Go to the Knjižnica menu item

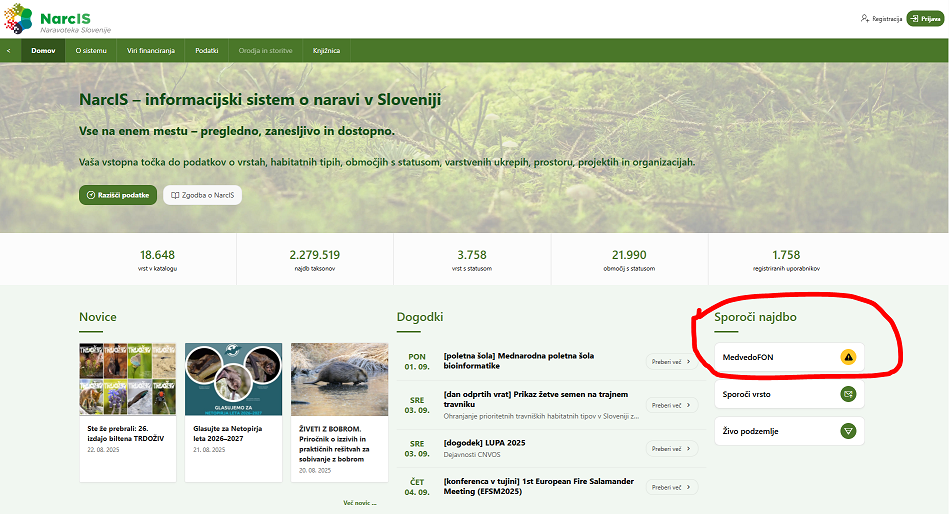[326, 50]
